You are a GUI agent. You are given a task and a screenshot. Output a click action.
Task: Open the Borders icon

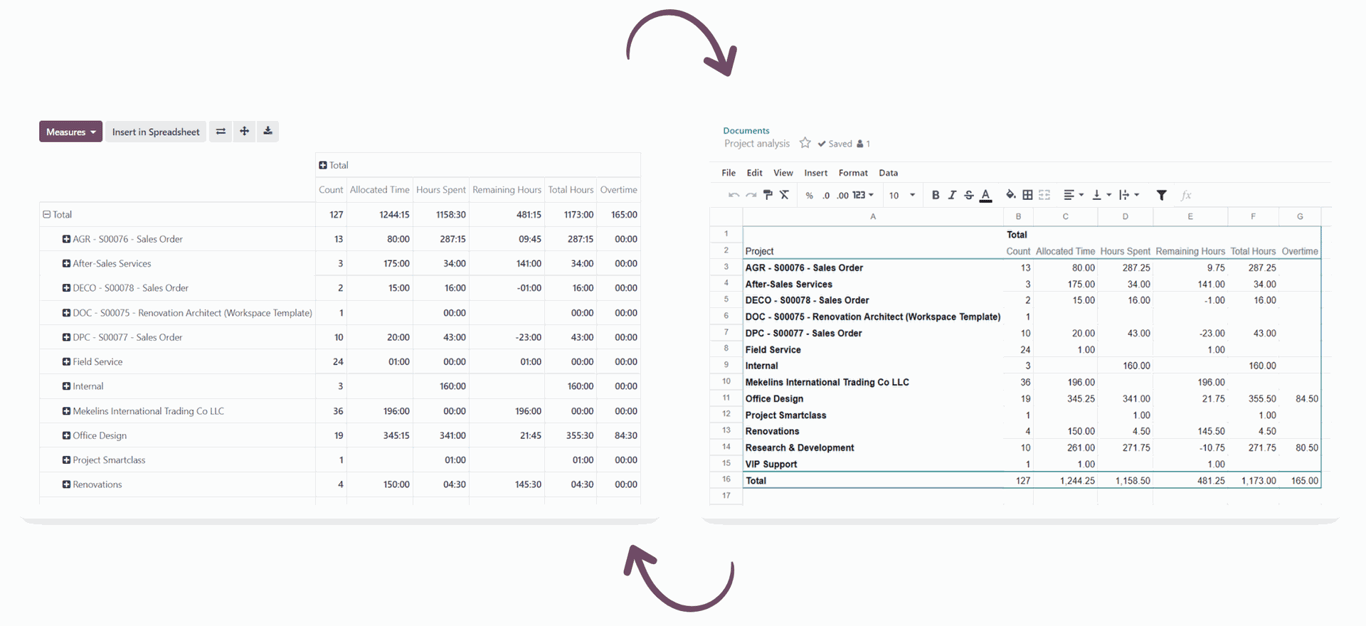[x=1027, y=194]
